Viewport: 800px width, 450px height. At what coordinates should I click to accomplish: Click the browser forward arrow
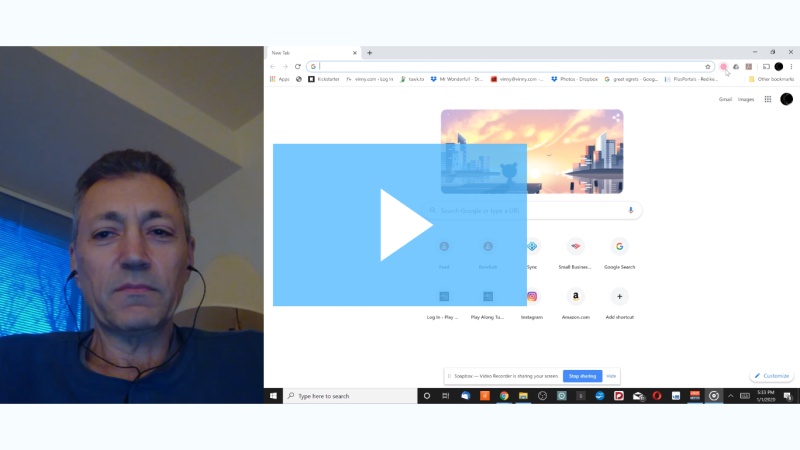285,67
